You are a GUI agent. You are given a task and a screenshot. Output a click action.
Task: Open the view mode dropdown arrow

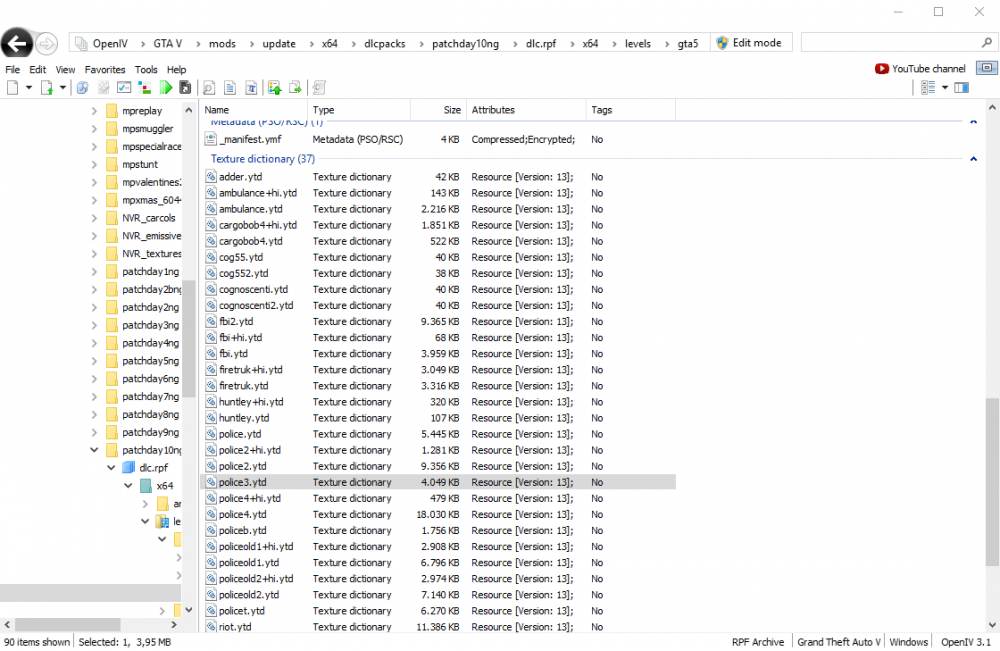(x=945, y=88)
